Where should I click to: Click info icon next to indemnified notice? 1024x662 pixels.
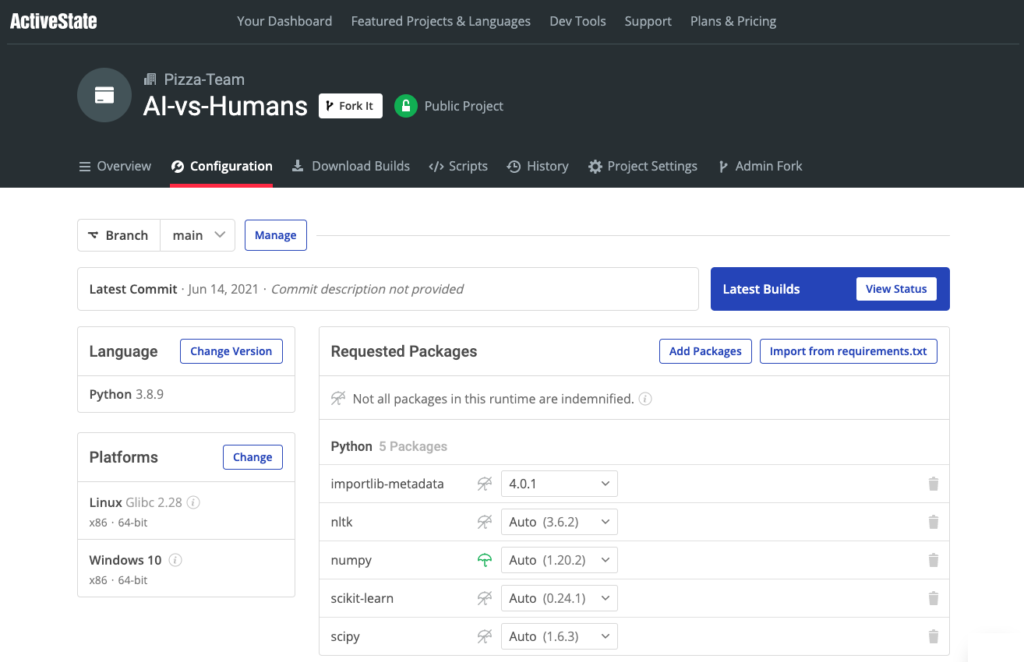(645, 399)
